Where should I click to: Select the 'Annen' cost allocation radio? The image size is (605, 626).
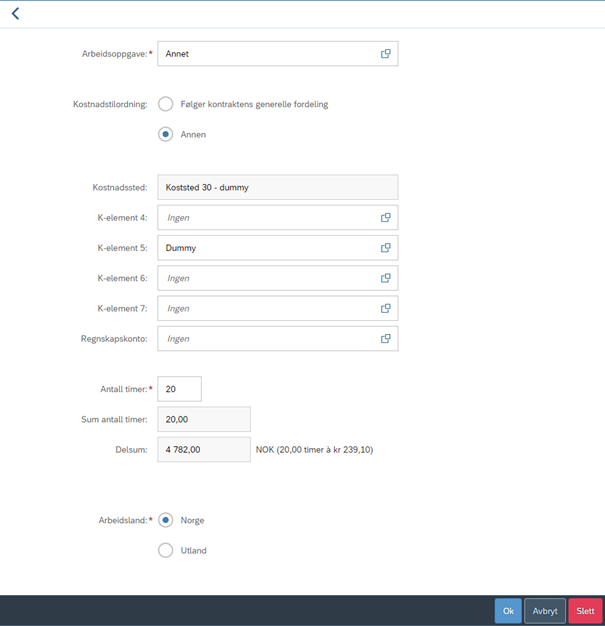165,134
